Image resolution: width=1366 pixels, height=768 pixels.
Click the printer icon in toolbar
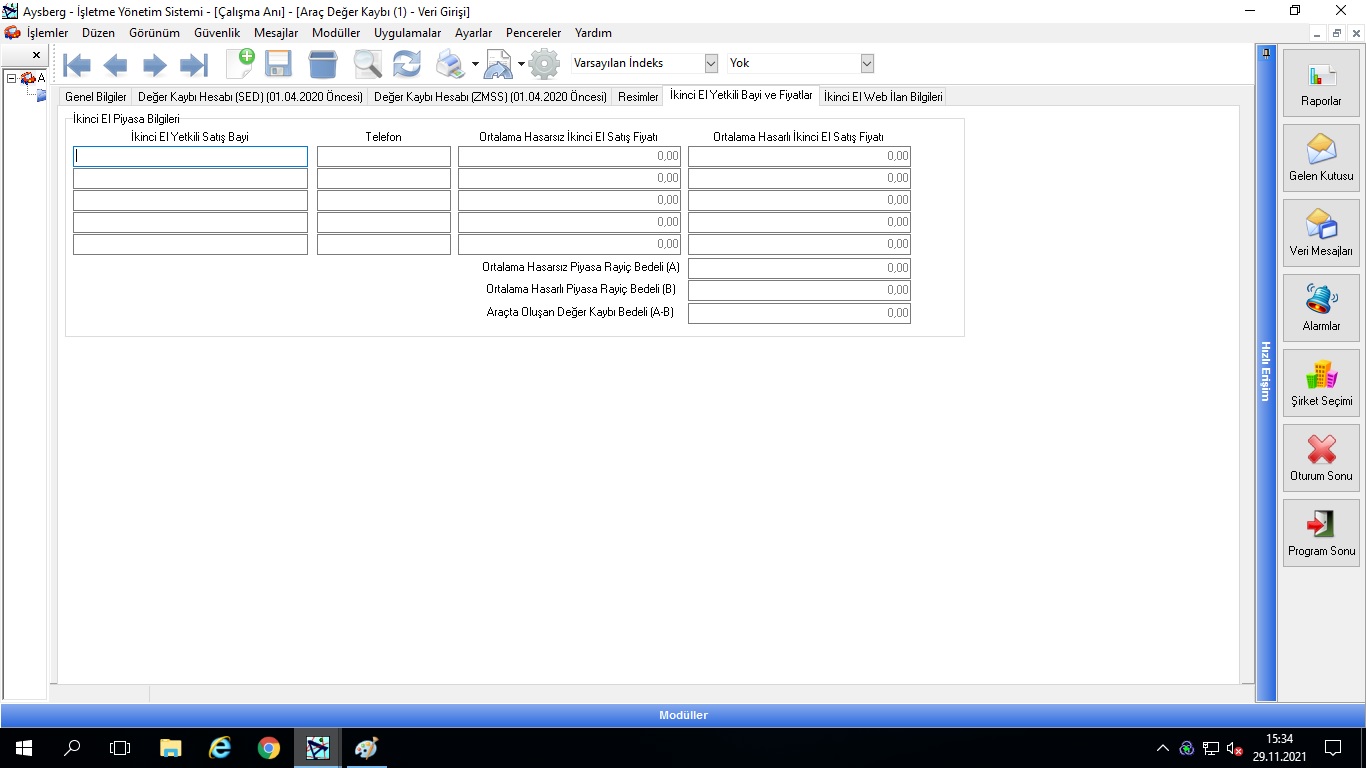[451, 65]
